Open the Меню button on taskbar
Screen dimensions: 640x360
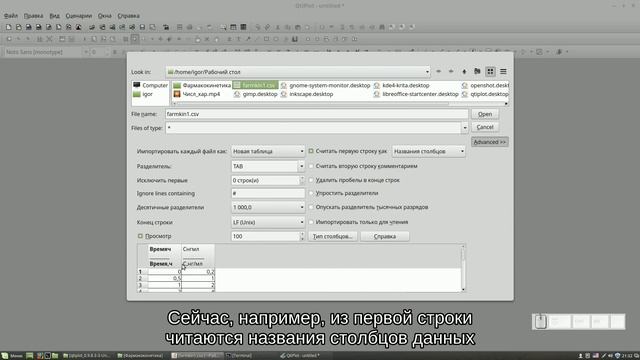12,356
